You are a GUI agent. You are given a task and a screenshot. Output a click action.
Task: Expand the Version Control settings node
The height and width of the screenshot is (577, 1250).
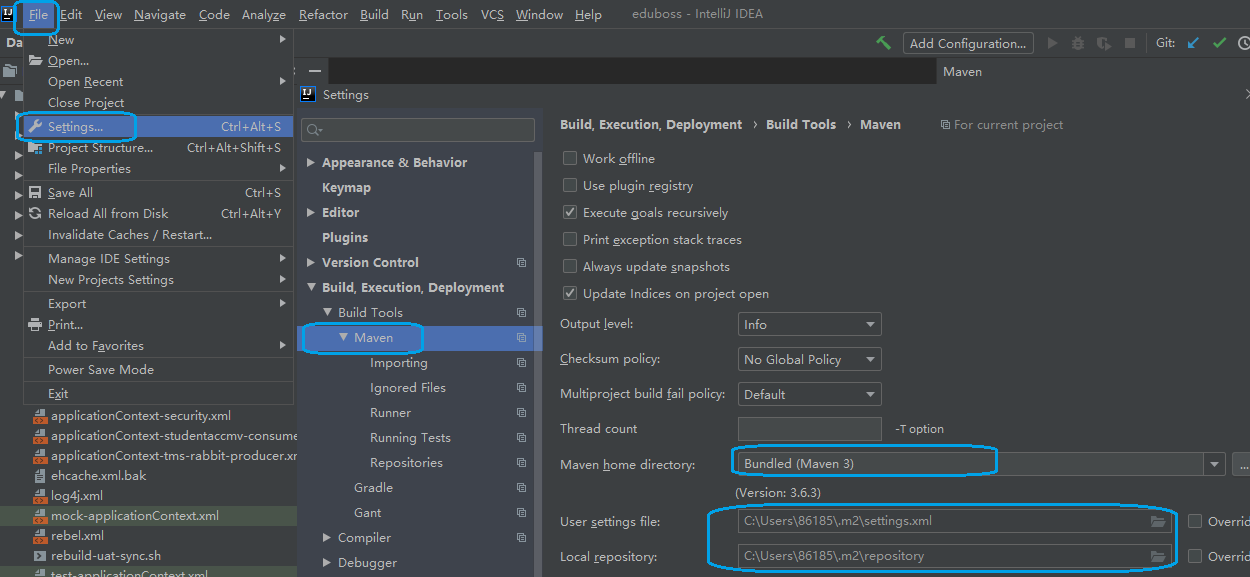tap(311, 263)
